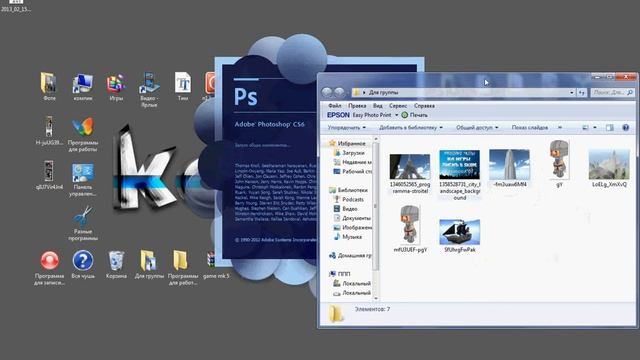Select the game mk 5 archive icon
640x360 pixels.
pyautogui.click(x=216, y=264)
